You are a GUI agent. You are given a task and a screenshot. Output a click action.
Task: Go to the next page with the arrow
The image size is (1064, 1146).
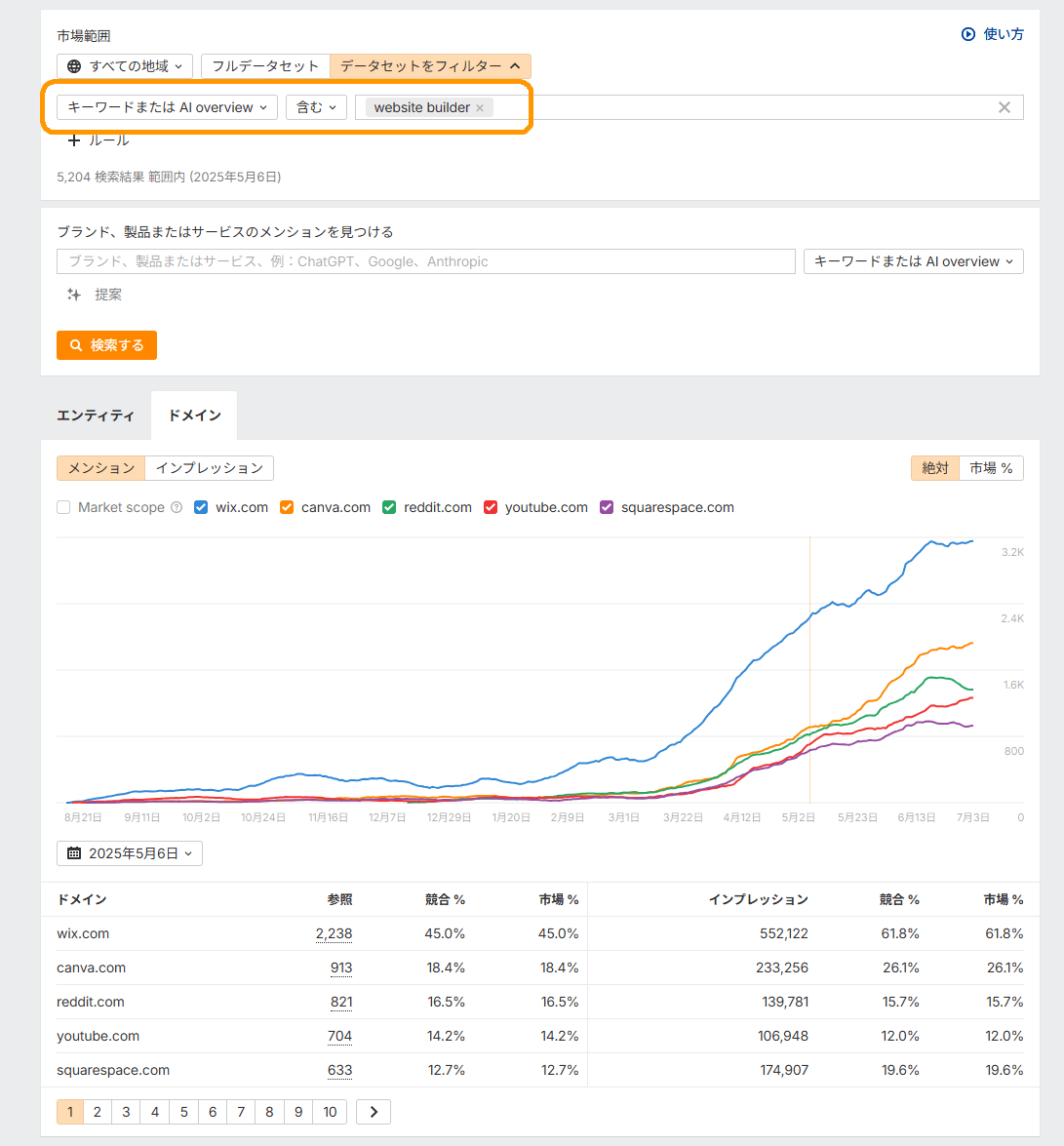(374, 1112)
